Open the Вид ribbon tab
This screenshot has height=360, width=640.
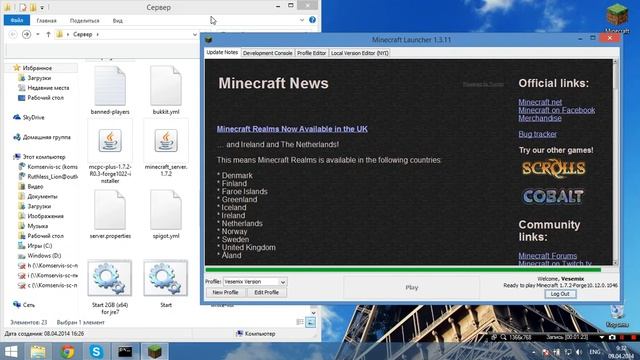[x=118, y=20]
